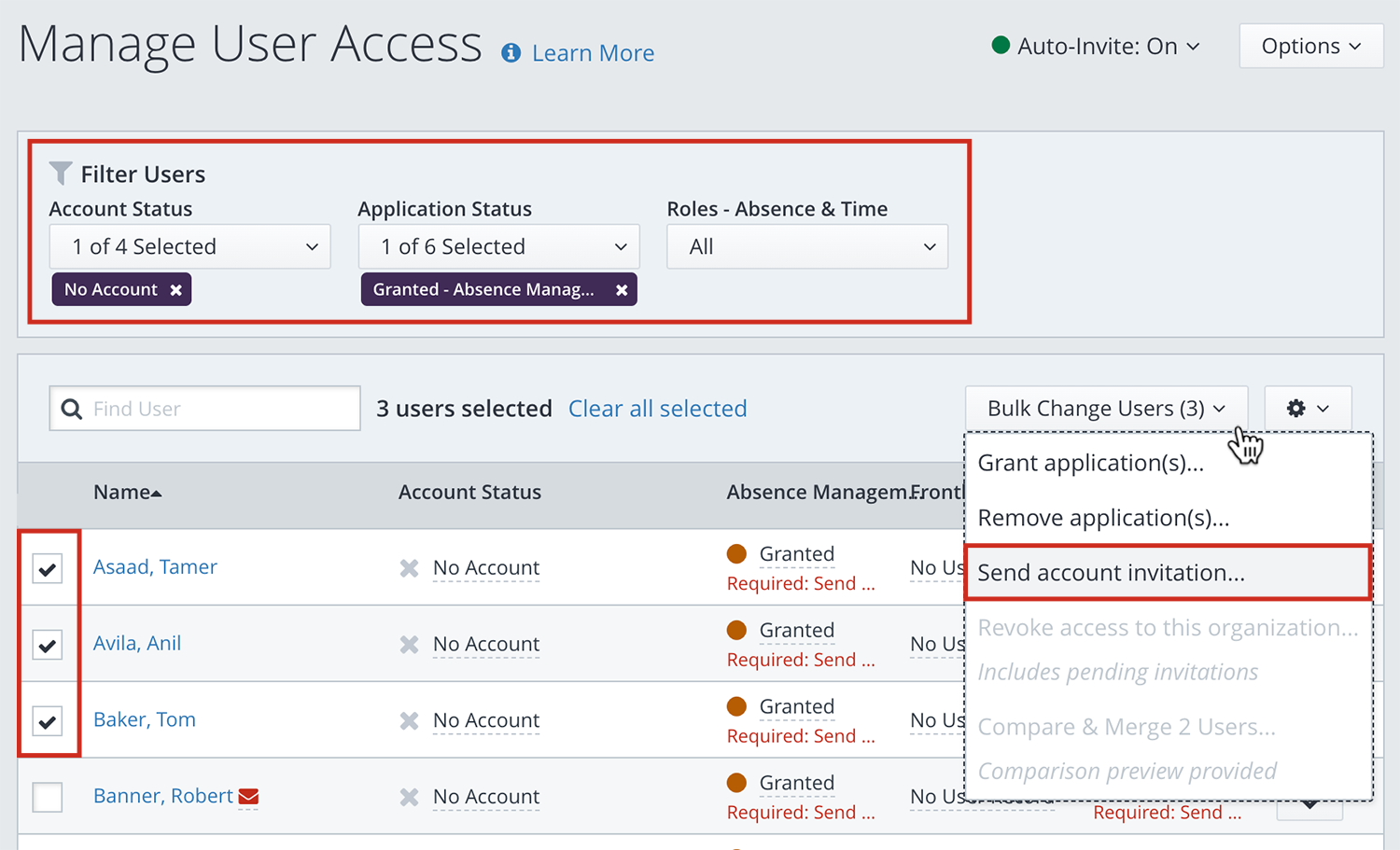
Task: Click the search magnifier icon in Find User
Action: (72, 409)
